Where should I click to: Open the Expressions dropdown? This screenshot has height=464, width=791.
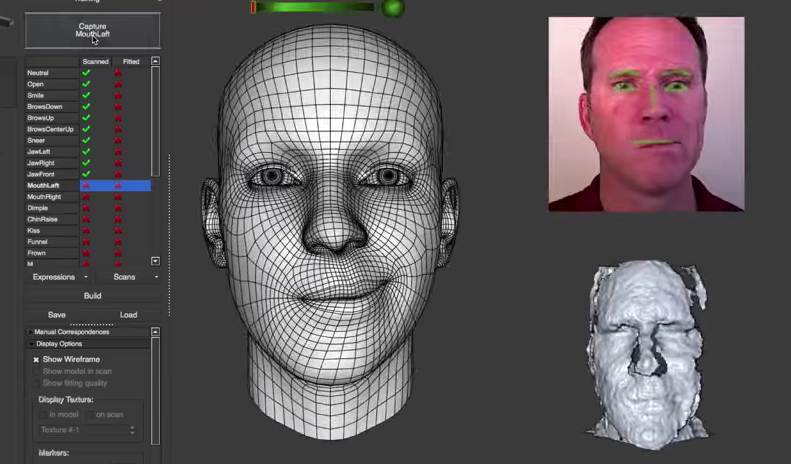coord(60,277)
